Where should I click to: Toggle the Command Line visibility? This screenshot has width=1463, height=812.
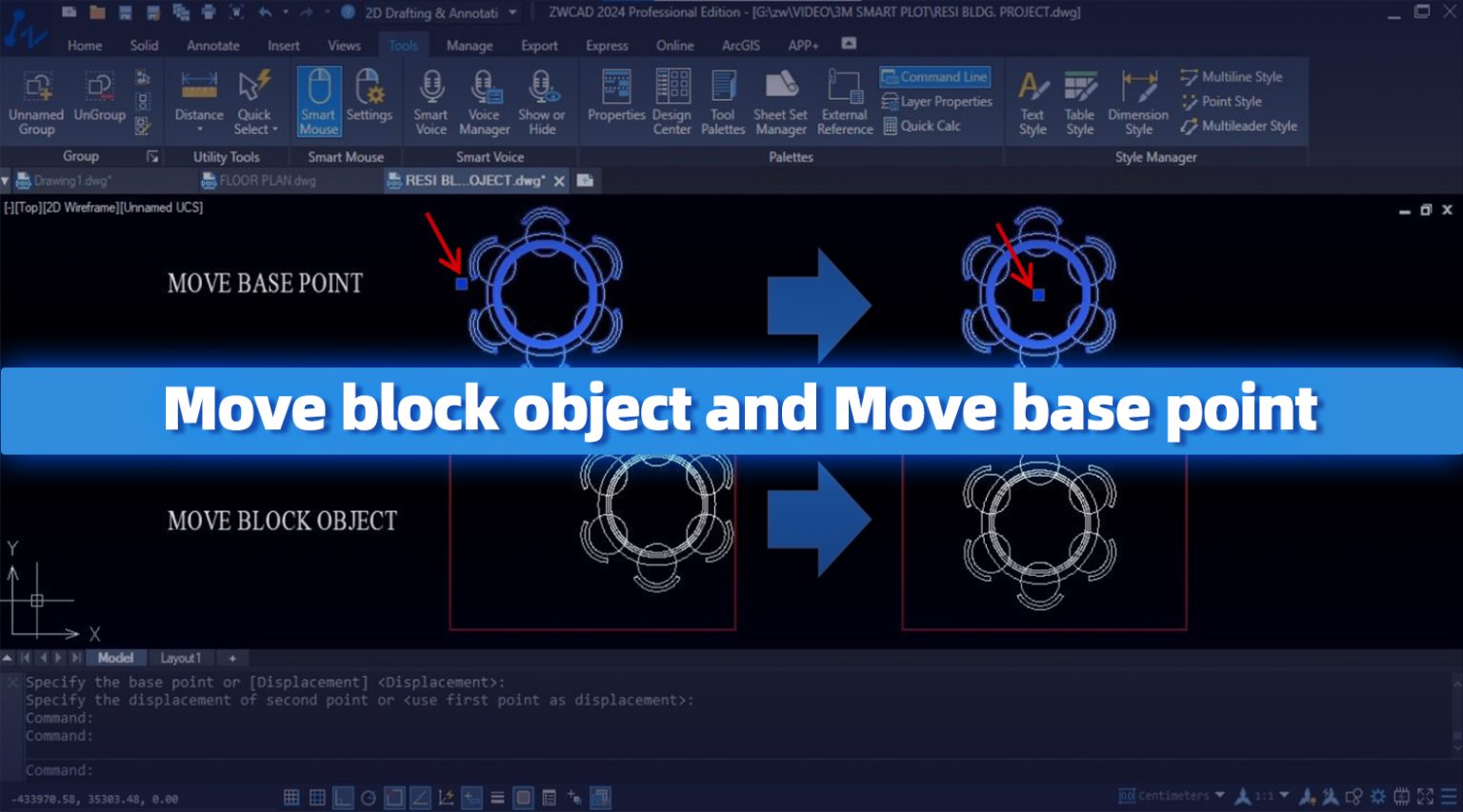tap(934, 76)
